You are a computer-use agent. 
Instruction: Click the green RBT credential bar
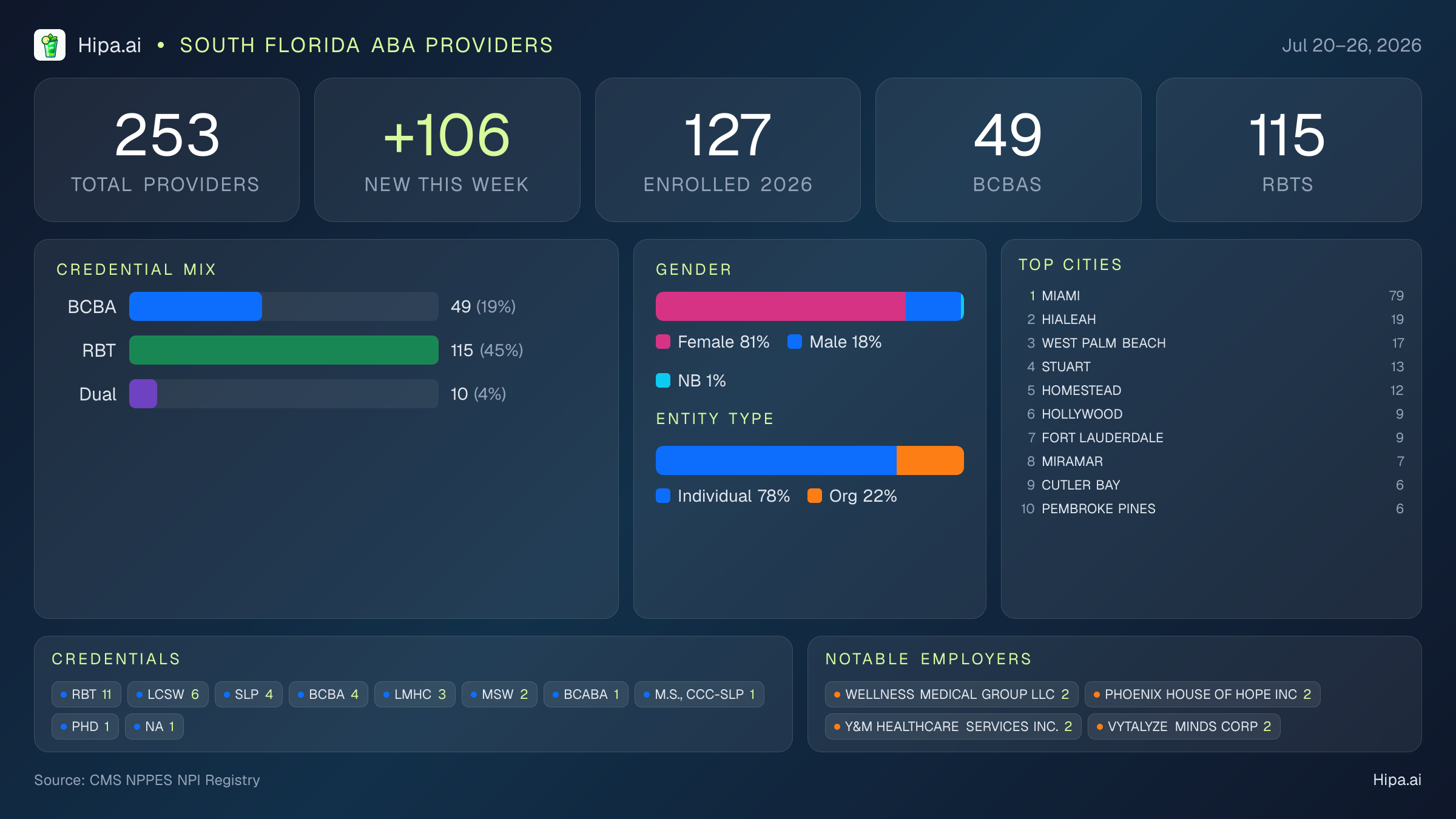(284, 350)
